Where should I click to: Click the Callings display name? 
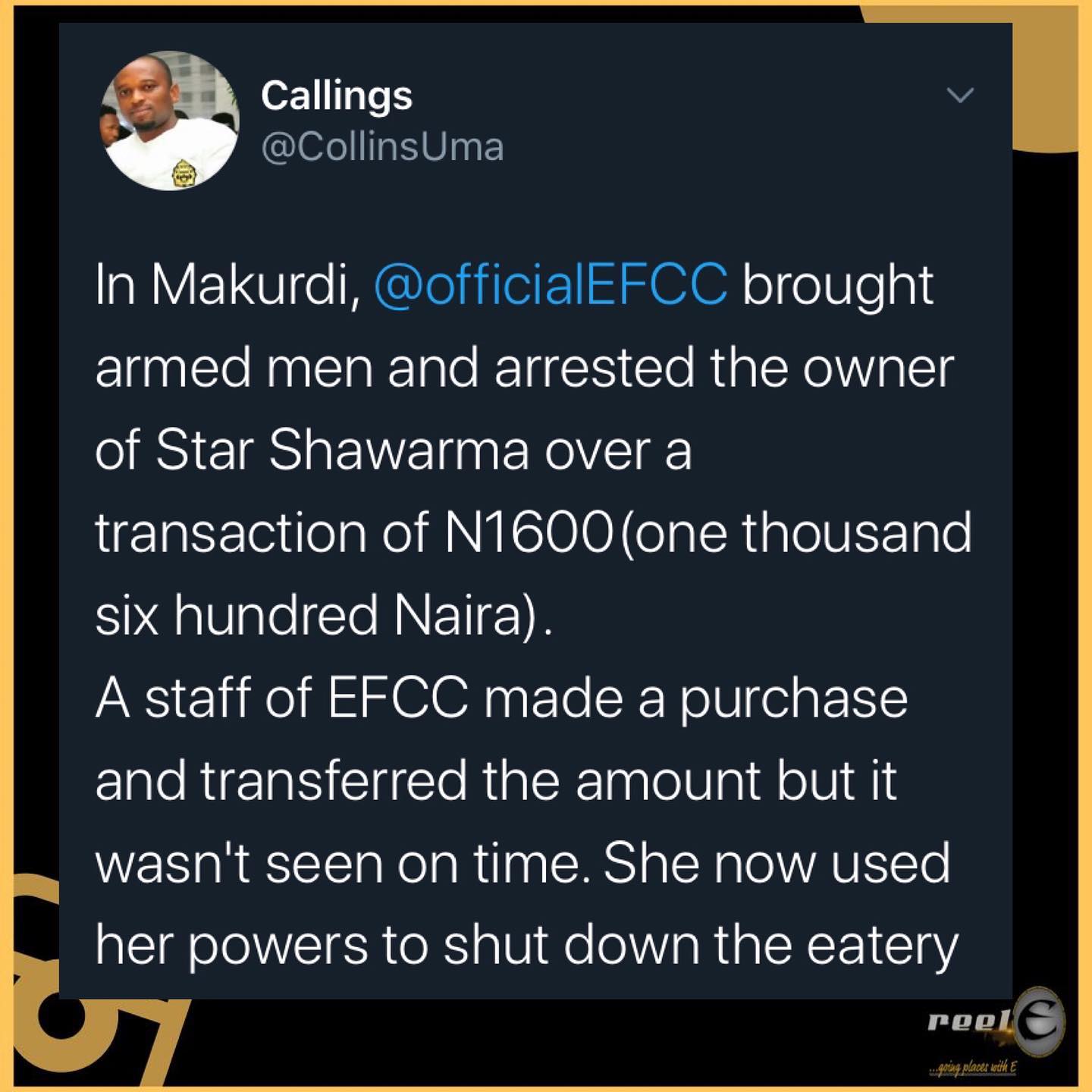(337, 96)
